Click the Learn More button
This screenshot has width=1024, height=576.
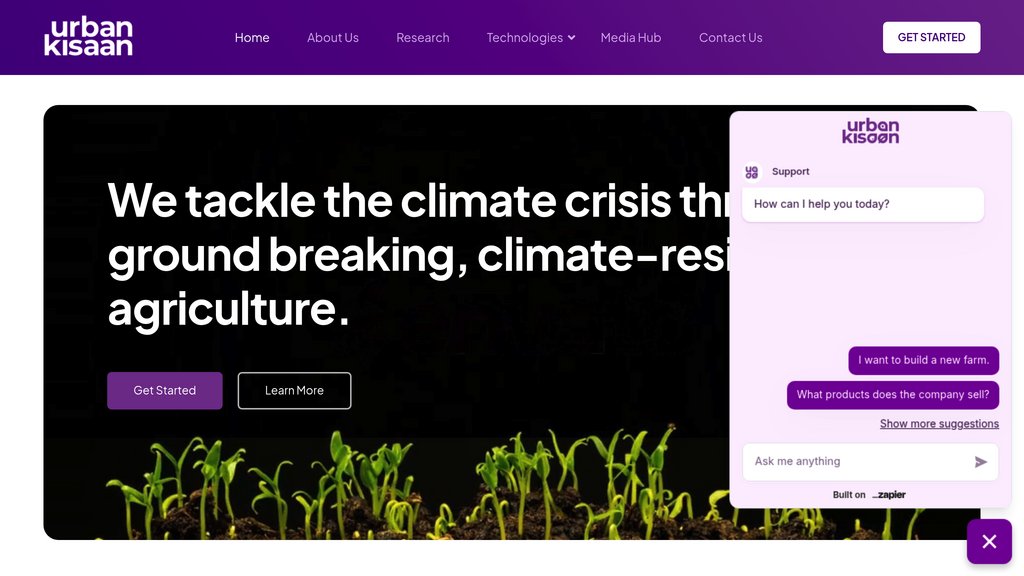[294, 391]
